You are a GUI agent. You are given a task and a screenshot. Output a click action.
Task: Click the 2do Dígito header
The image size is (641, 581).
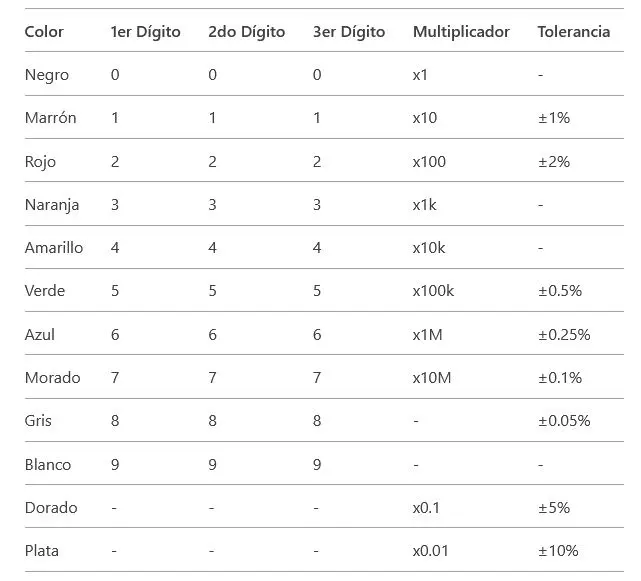point(246,32)
